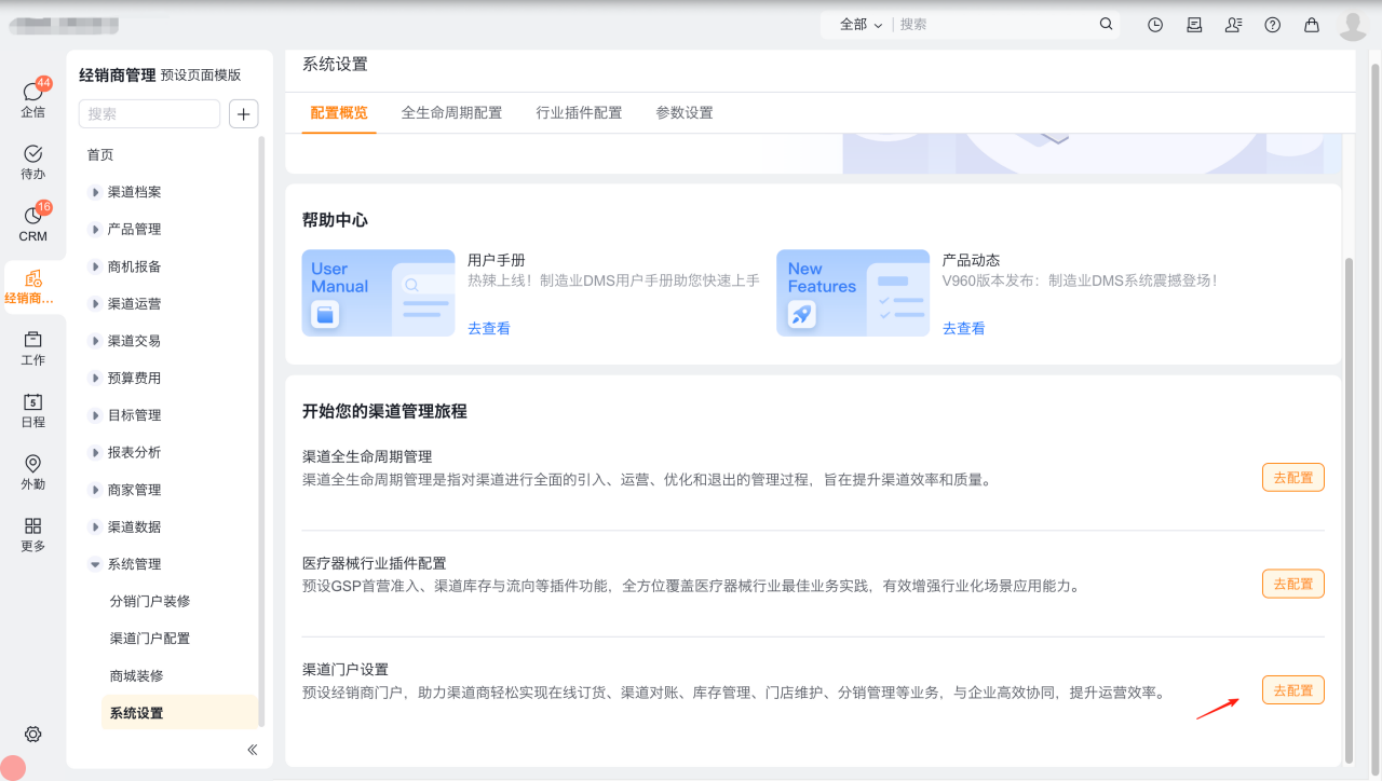This screenshot has height=781, width=1382.
Task: Select 系统设置 menu entry
Action: click(x=180, y=713)
